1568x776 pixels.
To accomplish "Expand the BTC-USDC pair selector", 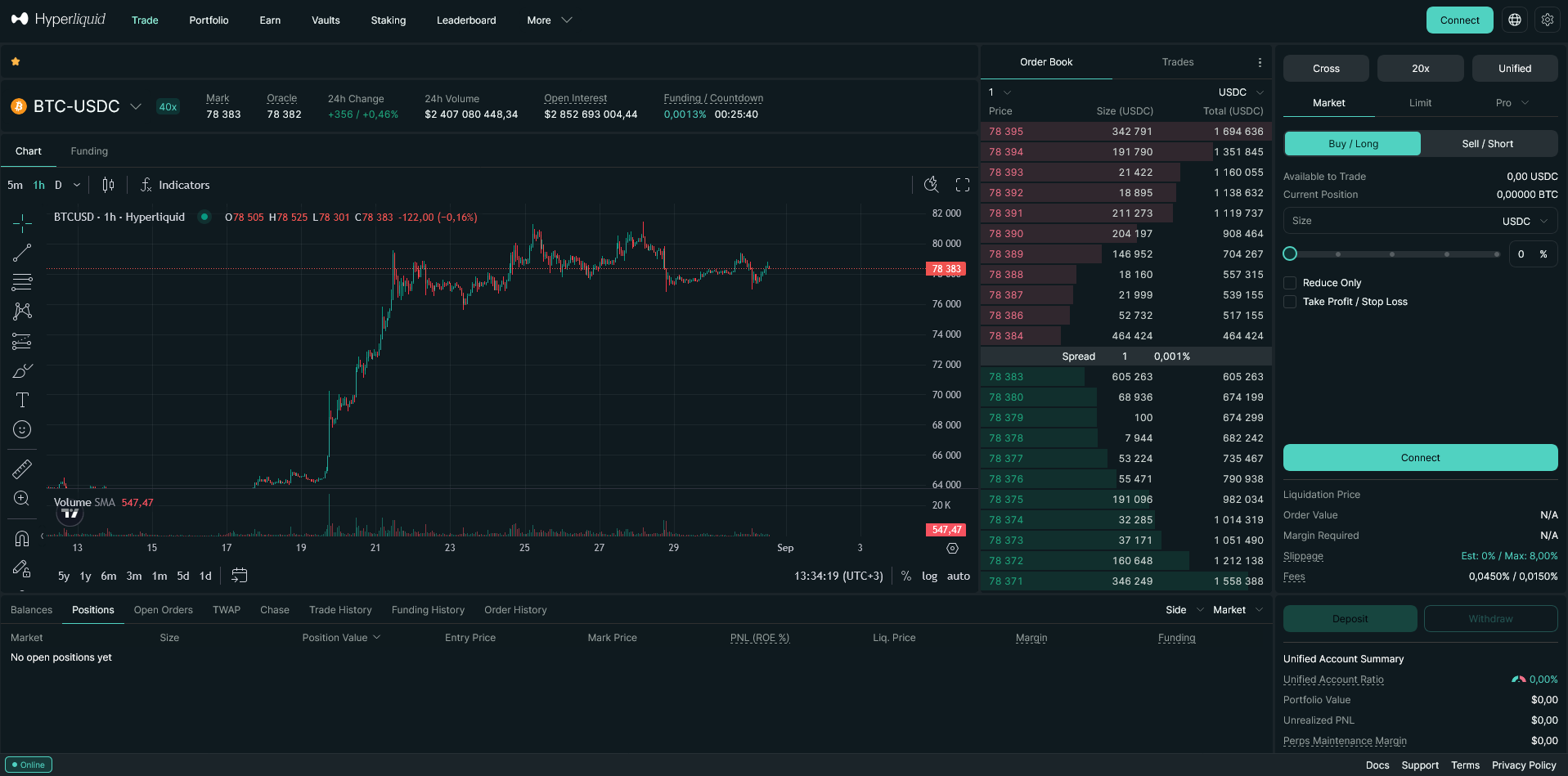I will click(x=136, y=106).
